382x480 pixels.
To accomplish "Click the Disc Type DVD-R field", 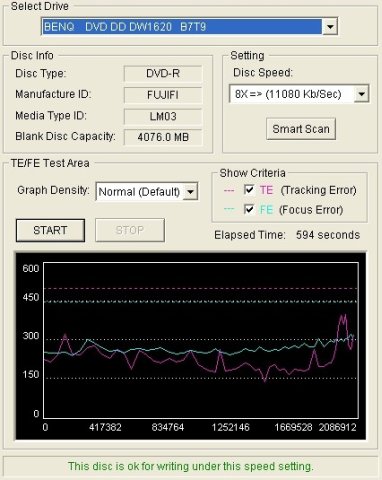I will (x=163, y=73).
